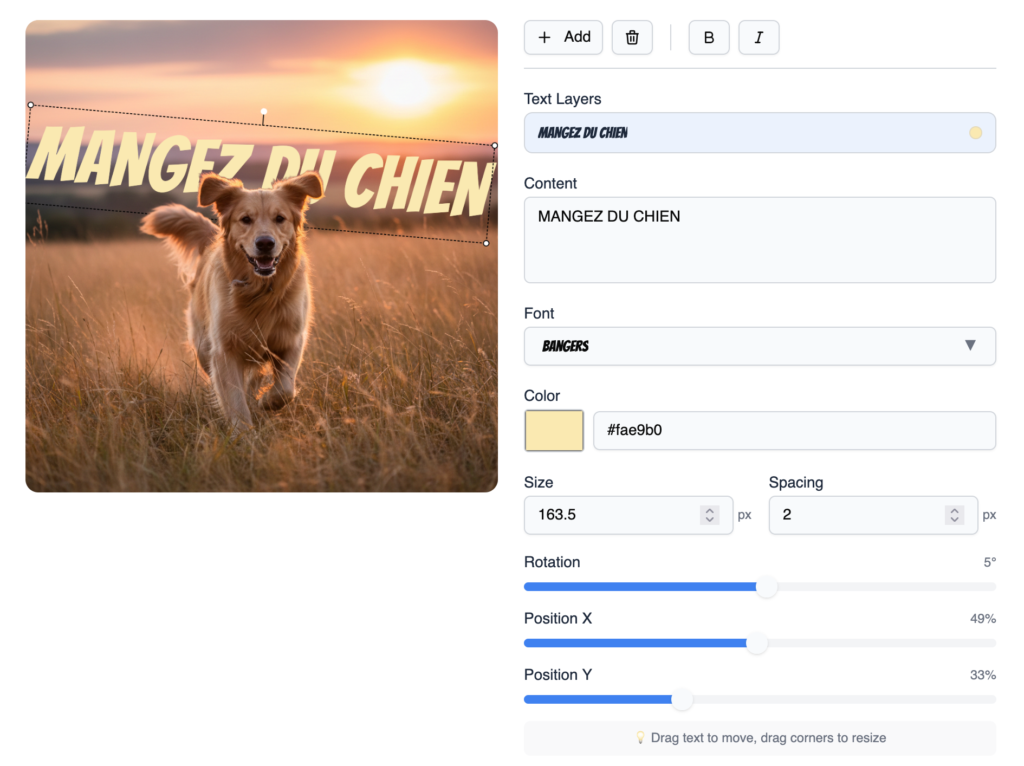Viewport: 1024px width, 766px height.
Task: Click the top-left corner handle of text box
Action: point(31,105)
